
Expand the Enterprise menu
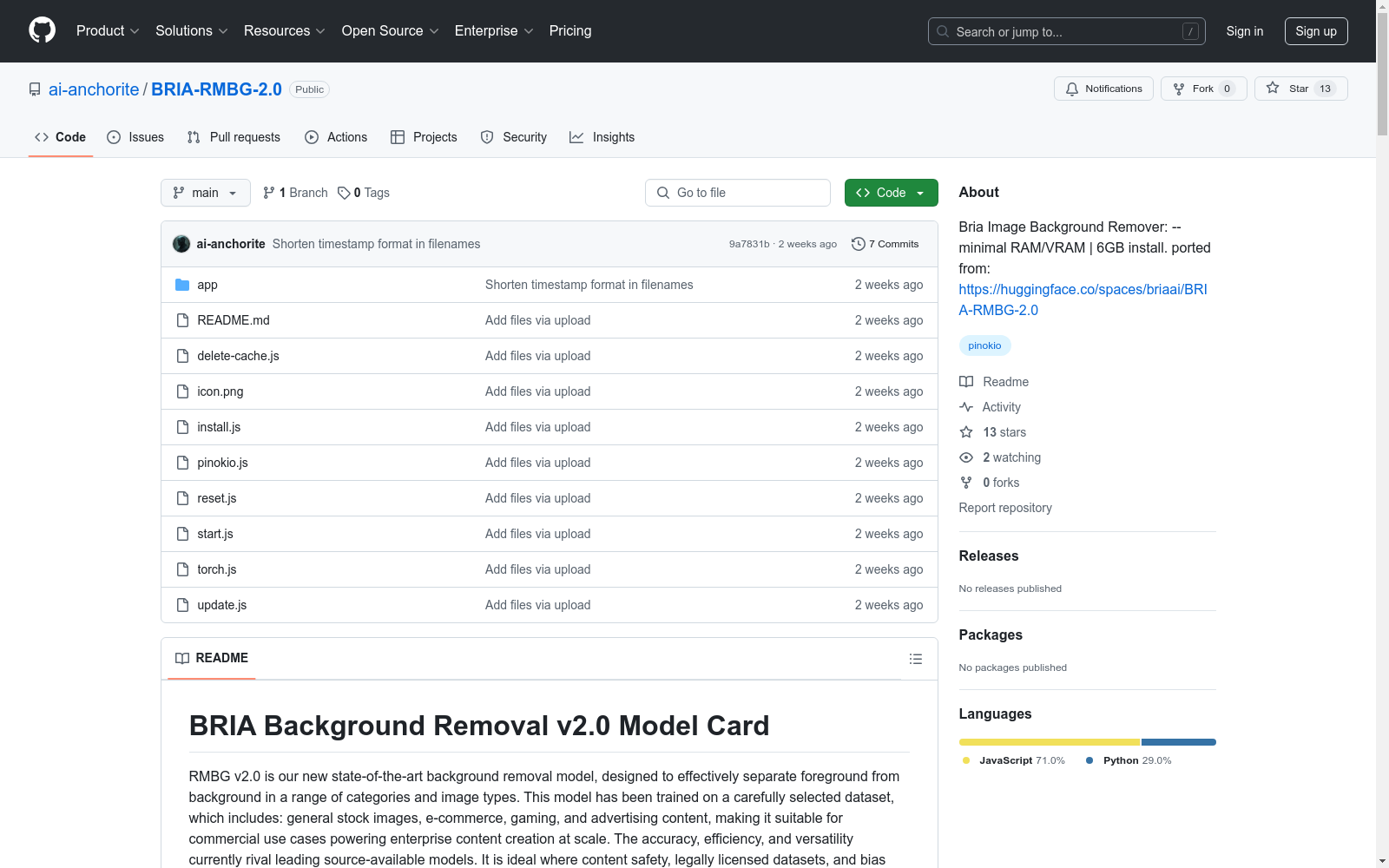click(x=494, y=30)
